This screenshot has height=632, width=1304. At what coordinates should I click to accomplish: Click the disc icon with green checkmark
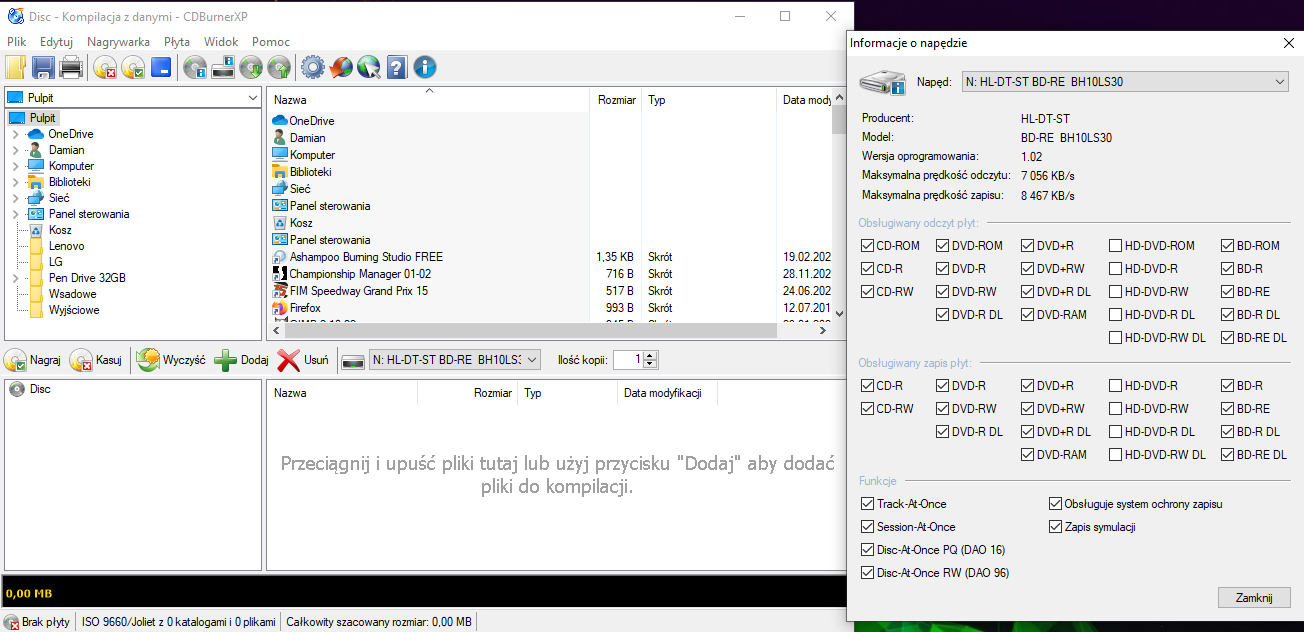coord(133,68)
